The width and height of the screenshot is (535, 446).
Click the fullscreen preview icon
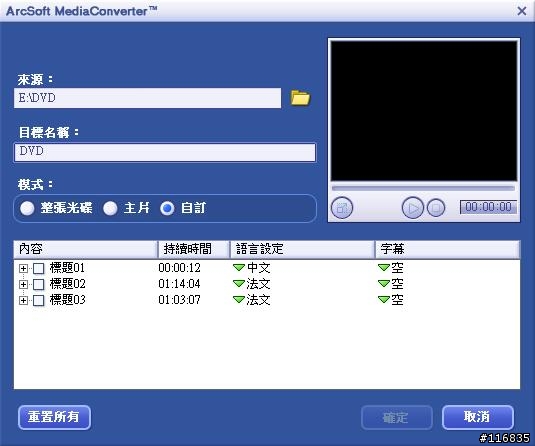click(x=342, y=208)
